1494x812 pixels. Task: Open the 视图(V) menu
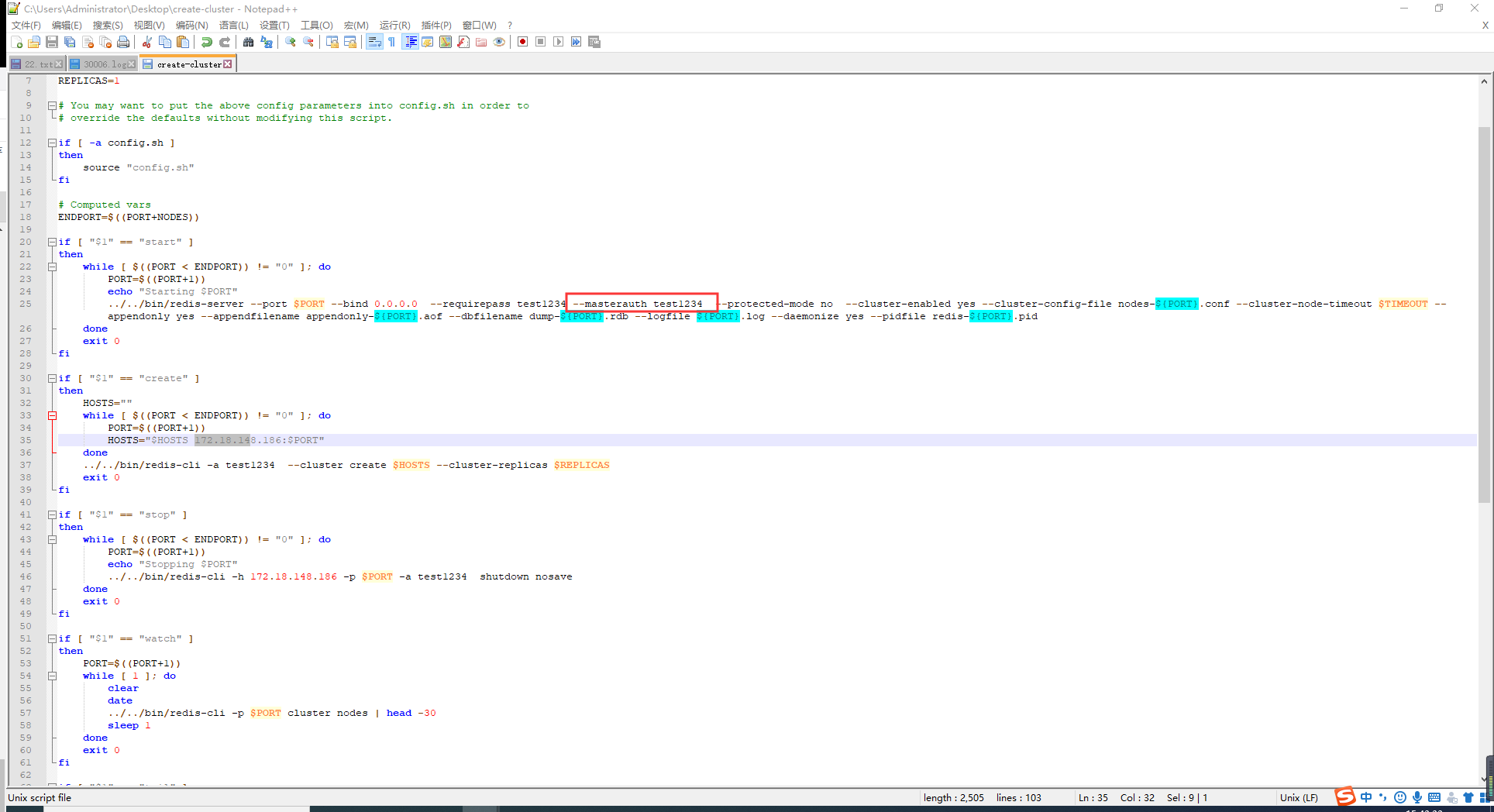tap(150, 26)
